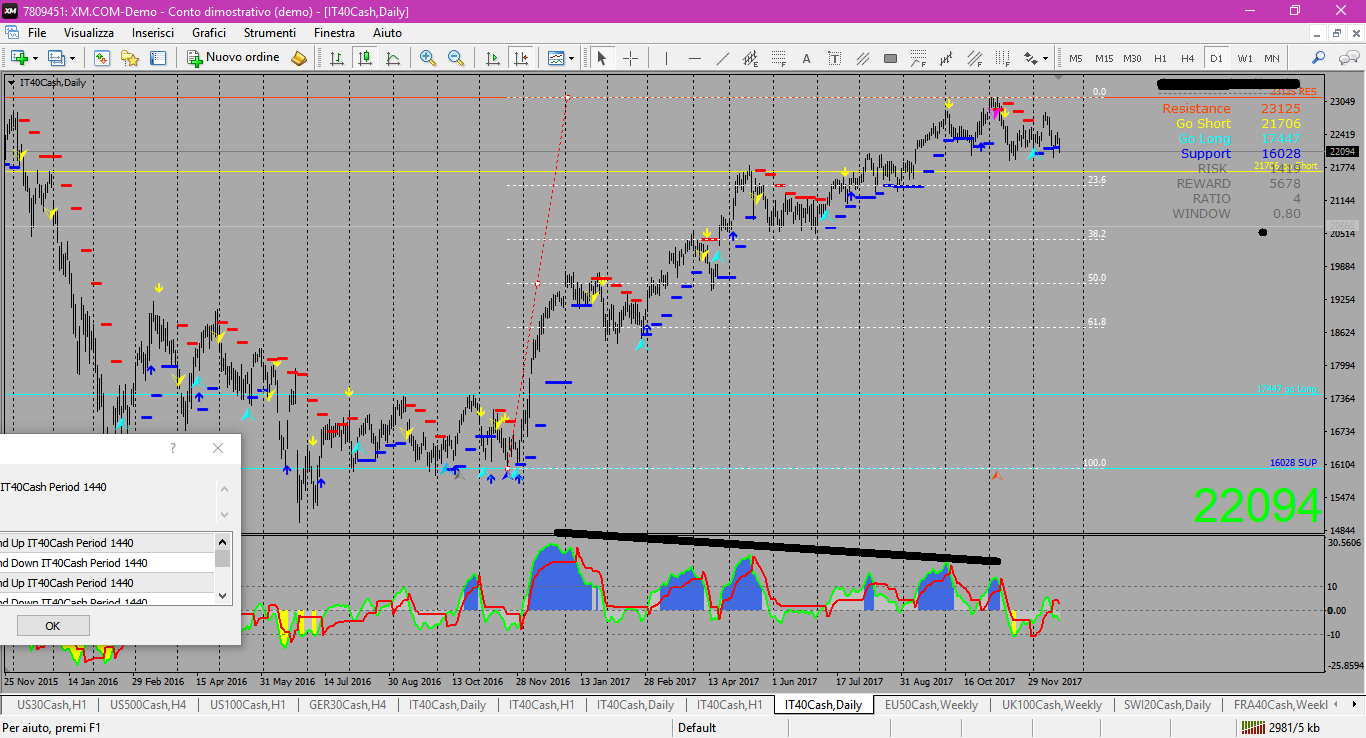The width and height of the screenshot is (1366, 738).
Task: Switch to M5 timeframe
Action: coord(1076,58)
